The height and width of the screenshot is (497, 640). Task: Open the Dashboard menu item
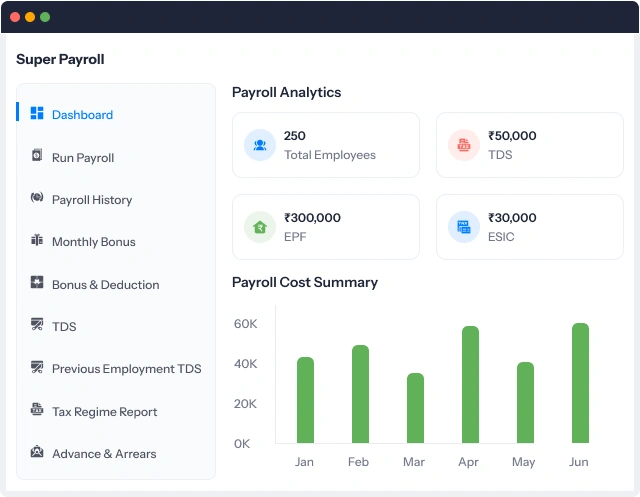click(82, 115)
